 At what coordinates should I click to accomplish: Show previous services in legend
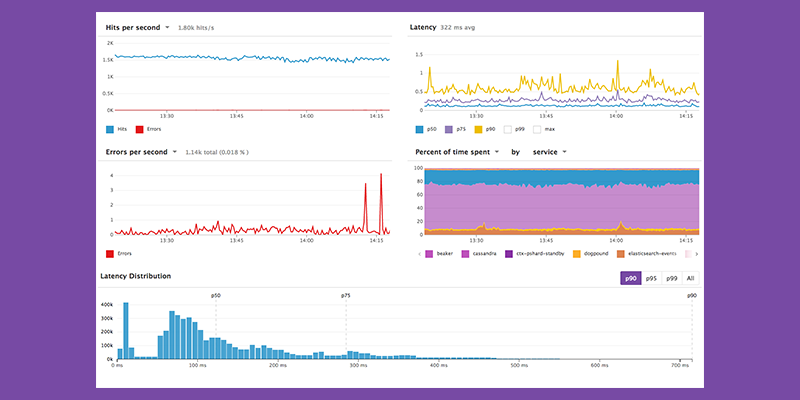pyautogui.click(x=419, y=254)
